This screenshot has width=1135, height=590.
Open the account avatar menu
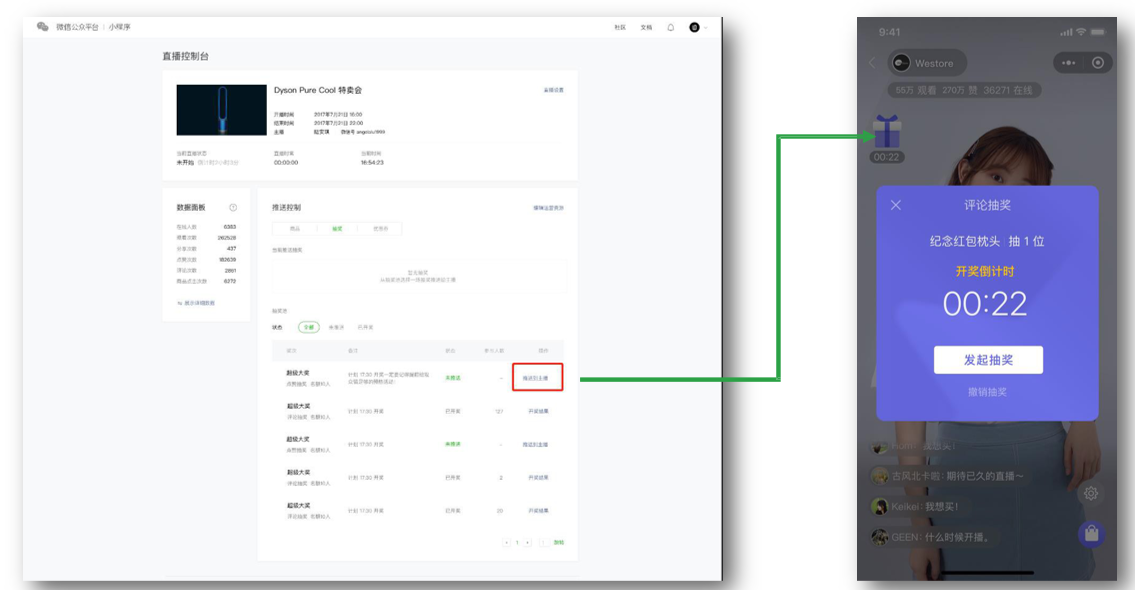(x=695, y=27)
